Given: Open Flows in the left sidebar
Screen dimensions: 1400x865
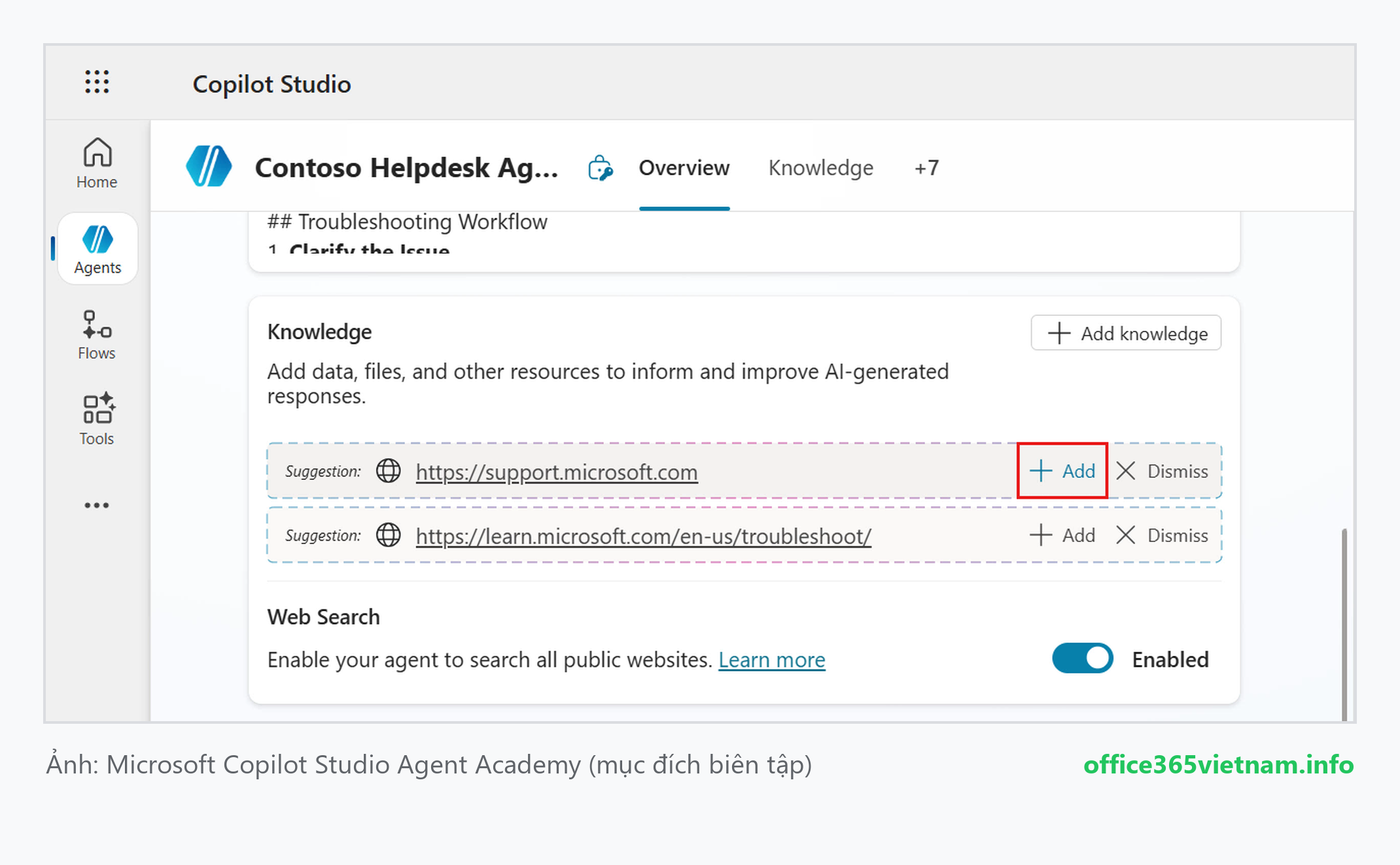Looking at the screenshot, I should 97,335.
